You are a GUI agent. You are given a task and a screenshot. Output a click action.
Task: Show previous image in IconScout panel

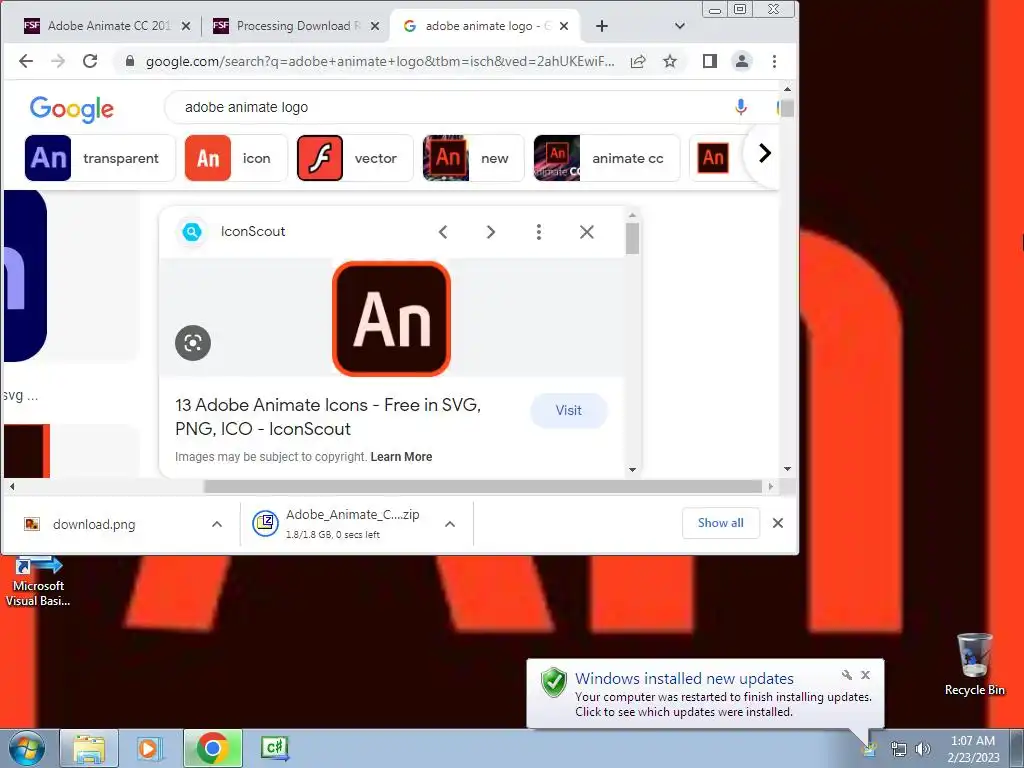click(x=443, y=232)
